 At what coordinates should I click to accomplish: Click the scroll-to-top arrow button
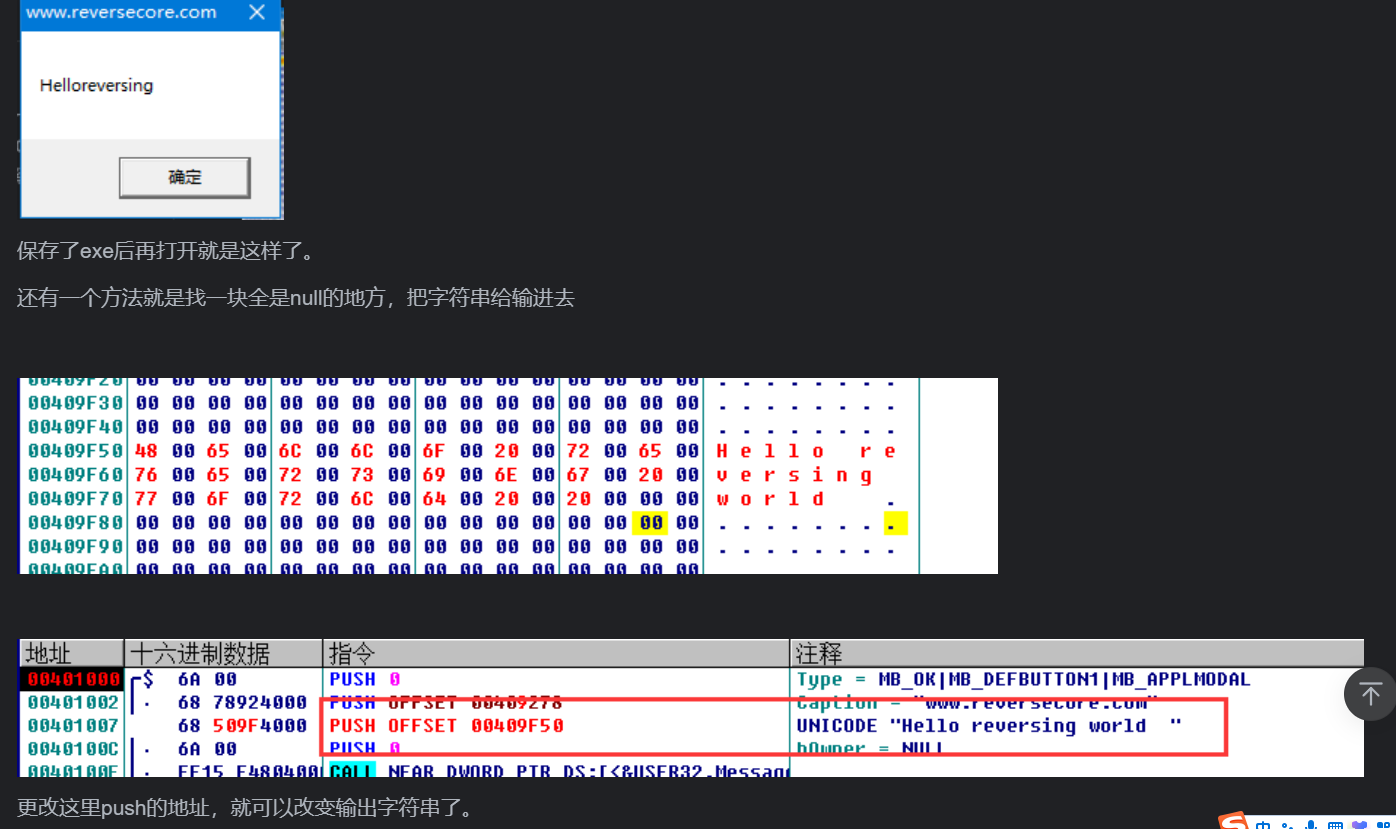coord(1369,694)
